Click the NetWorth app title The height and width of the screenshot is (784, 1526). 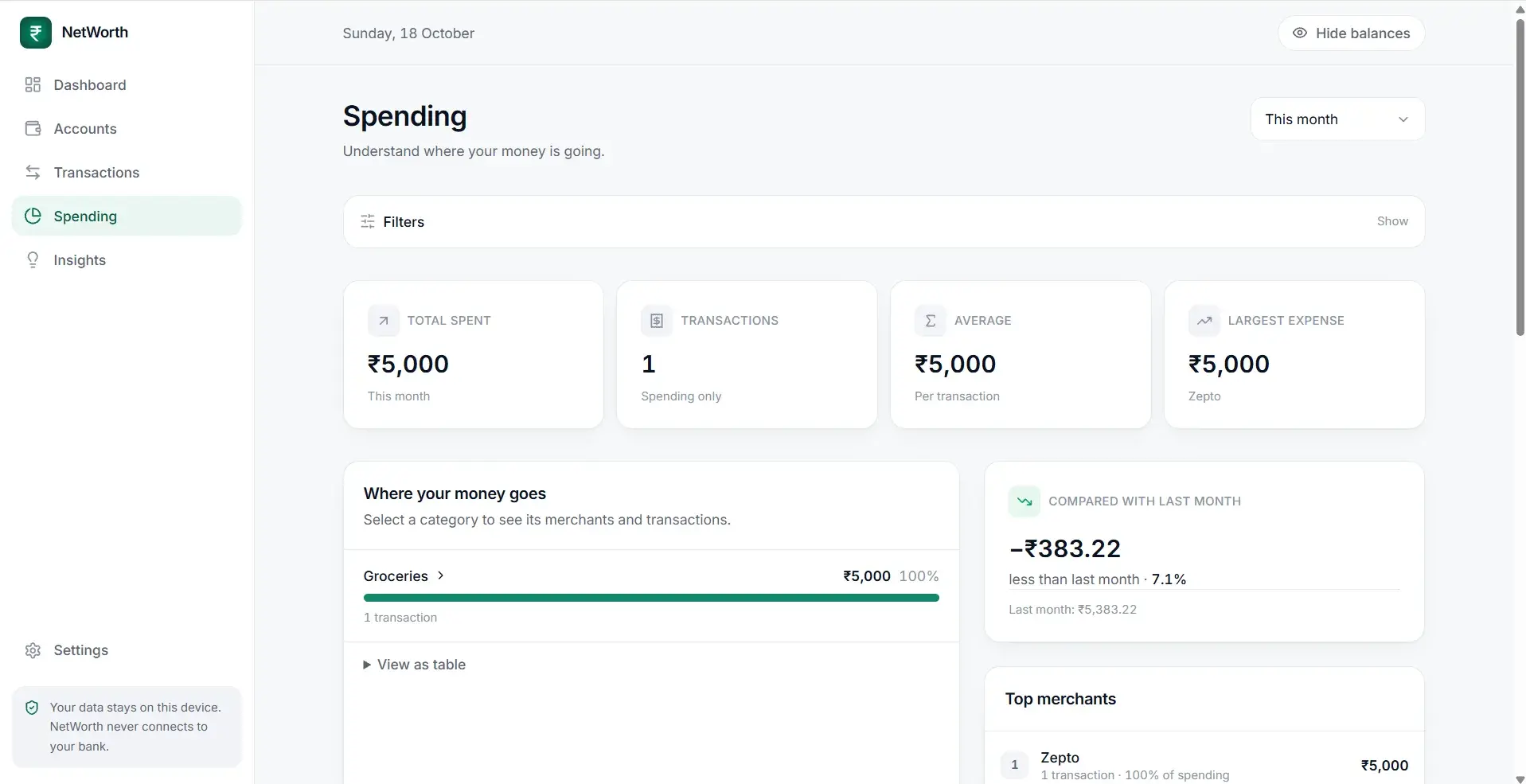[95, 33]
